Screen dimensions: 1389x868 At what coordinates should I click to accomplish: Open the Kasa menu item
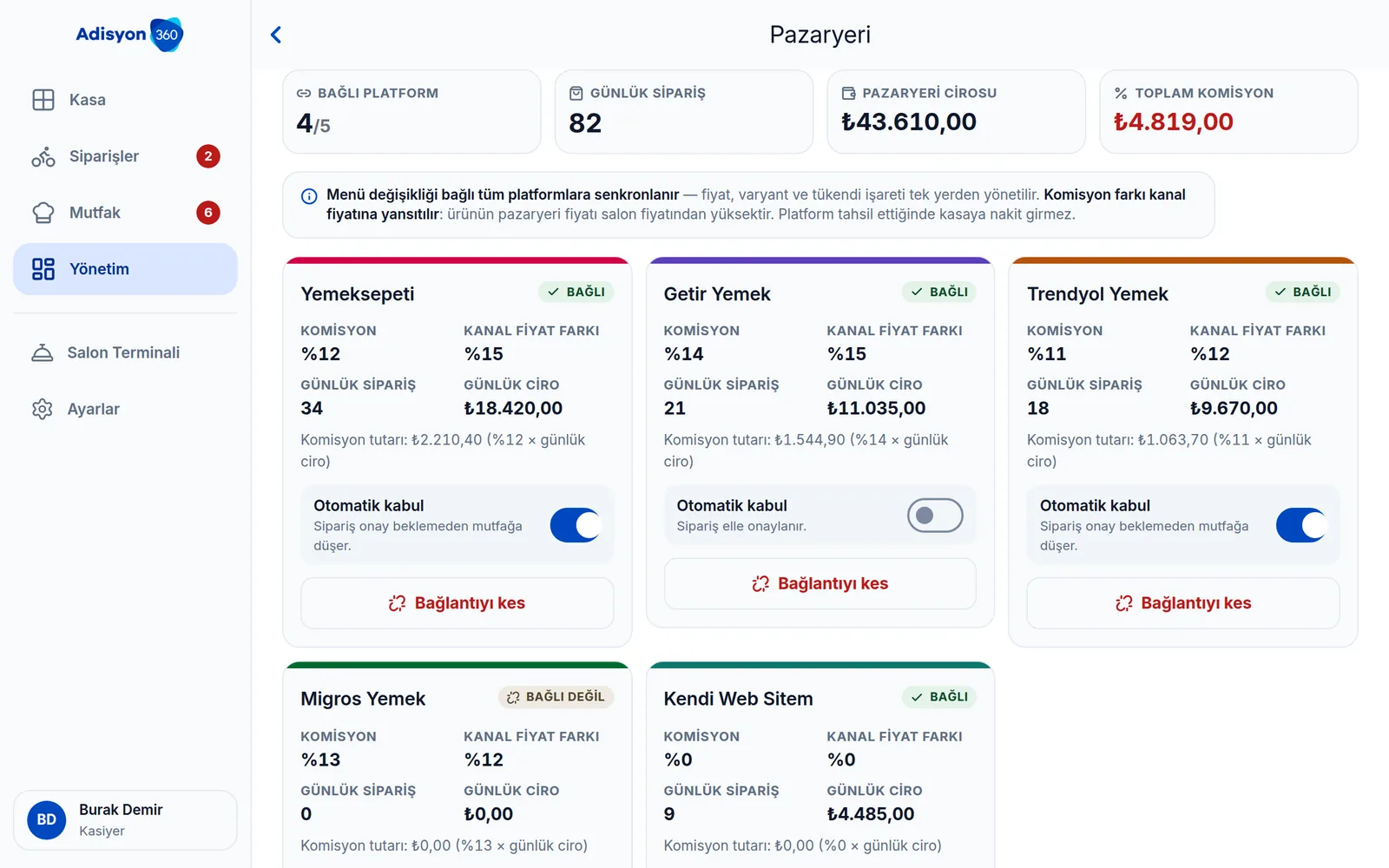125,100
